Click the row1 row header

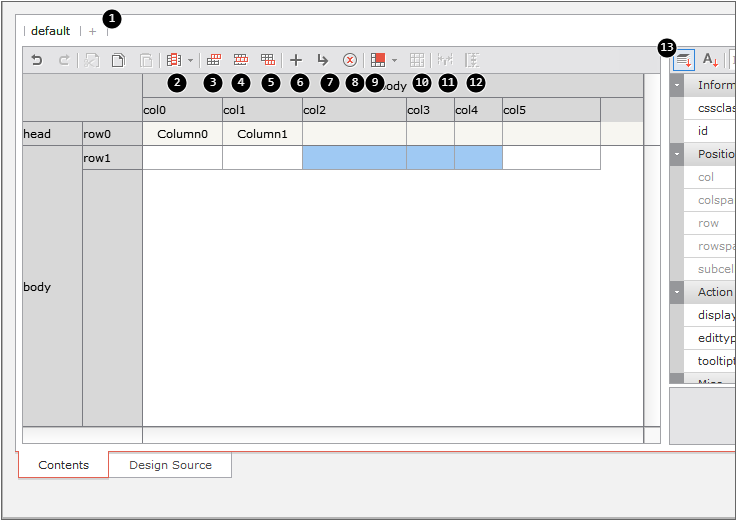[x=111, y=158]
